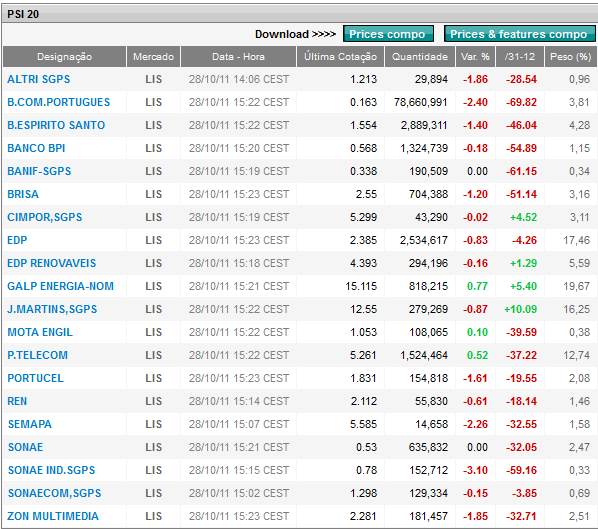Click EDP RENOVAVEIS year change +1.29
This screenshot has height=529, width=598.
[x=524, y=263]
